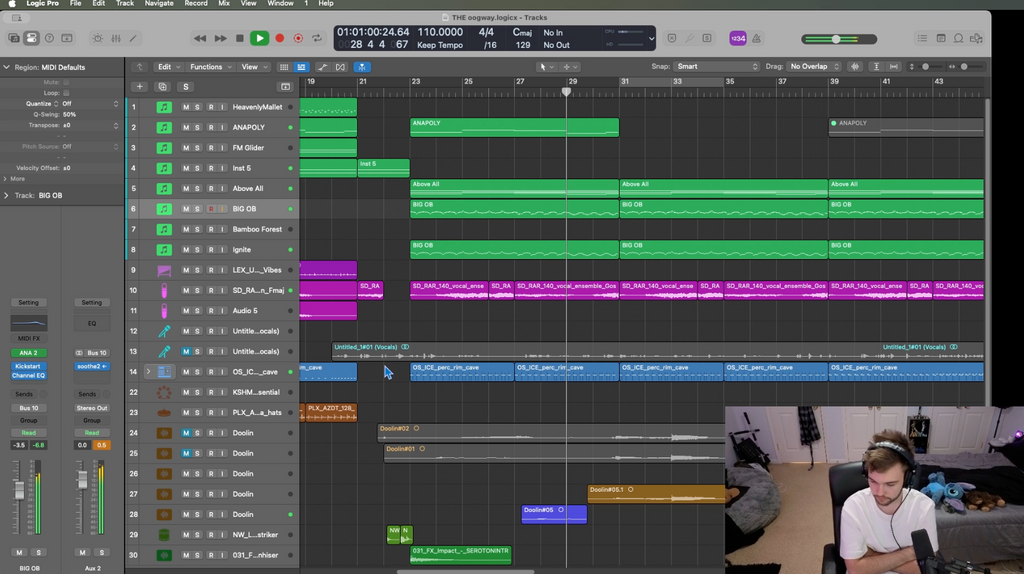The image size is (1024, 574).
Task: Click the BIG OB channel volume fader
Action: [x=19, y=490]
